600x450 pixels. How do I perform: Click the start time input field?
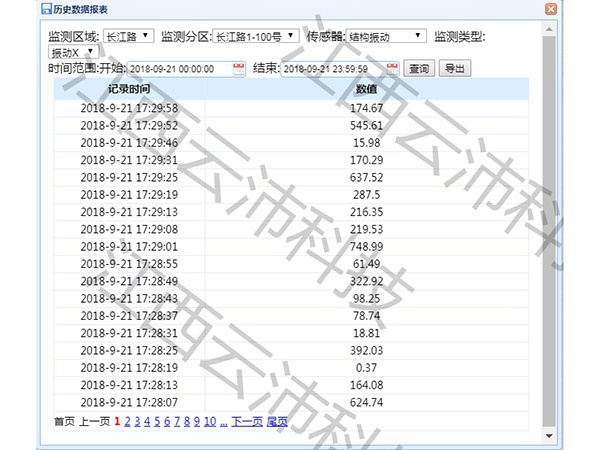pyautogui.click(x=186, y=69)
